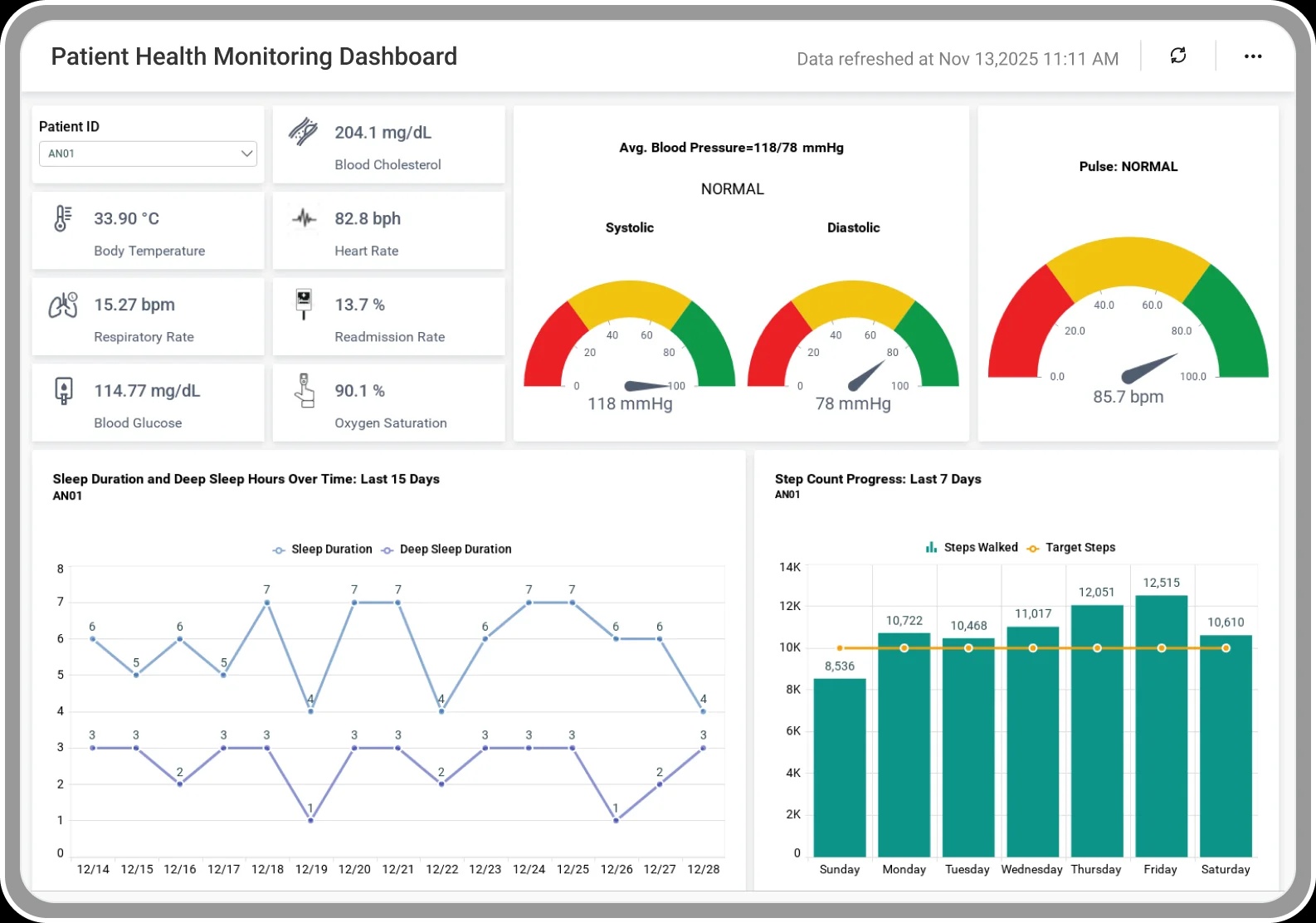Toggle Target Steps legend entry
The width and height of the screenshot is (1316, 923).
(x=1071, y=548)
